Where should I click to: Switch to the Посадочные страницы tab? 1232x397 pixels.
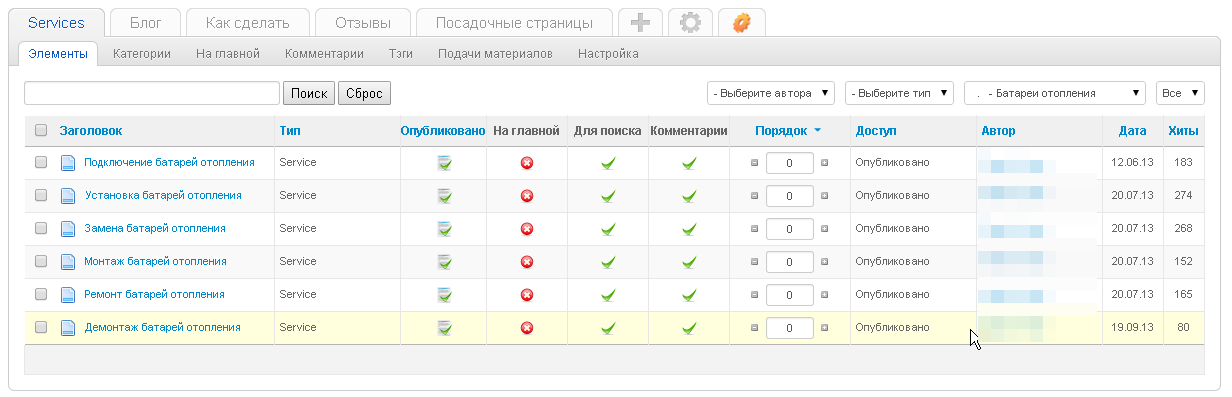[513, 23]
